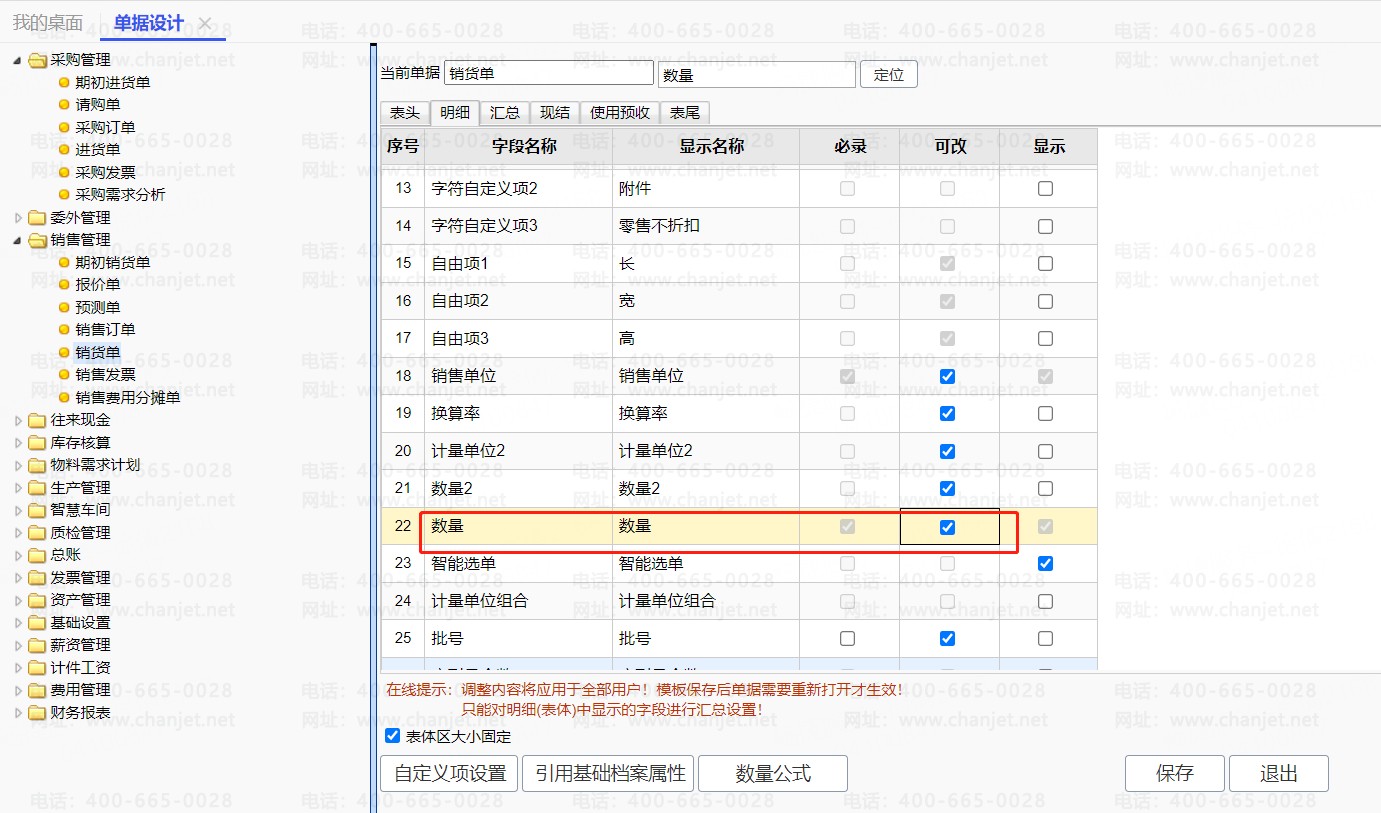The width and height of the screenshot is (1381, 813).
Task: Expand the 往来现金 tree node
Action: (17, 420)
